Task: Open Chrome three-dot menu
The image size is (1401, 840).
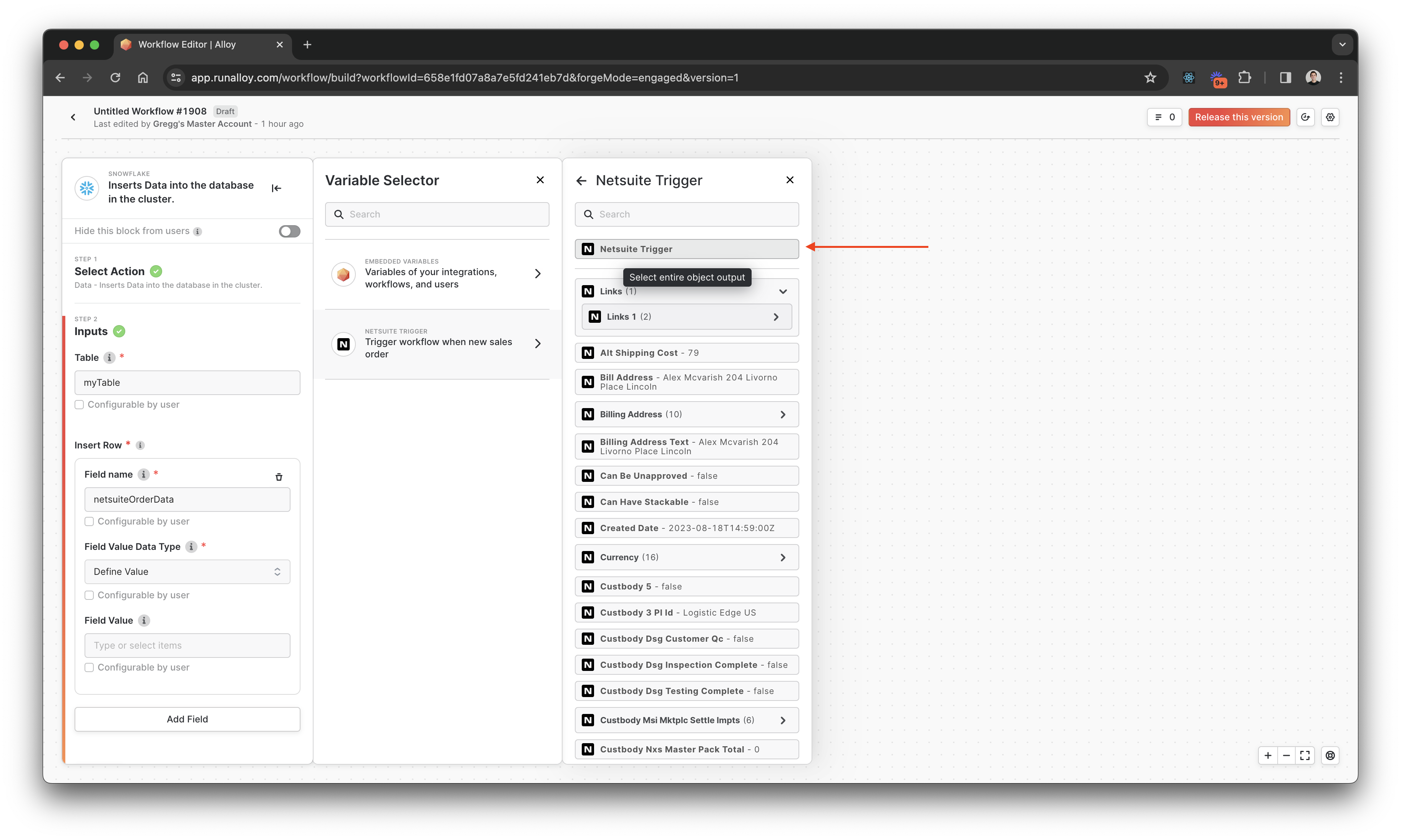Action: (1340, 78)
